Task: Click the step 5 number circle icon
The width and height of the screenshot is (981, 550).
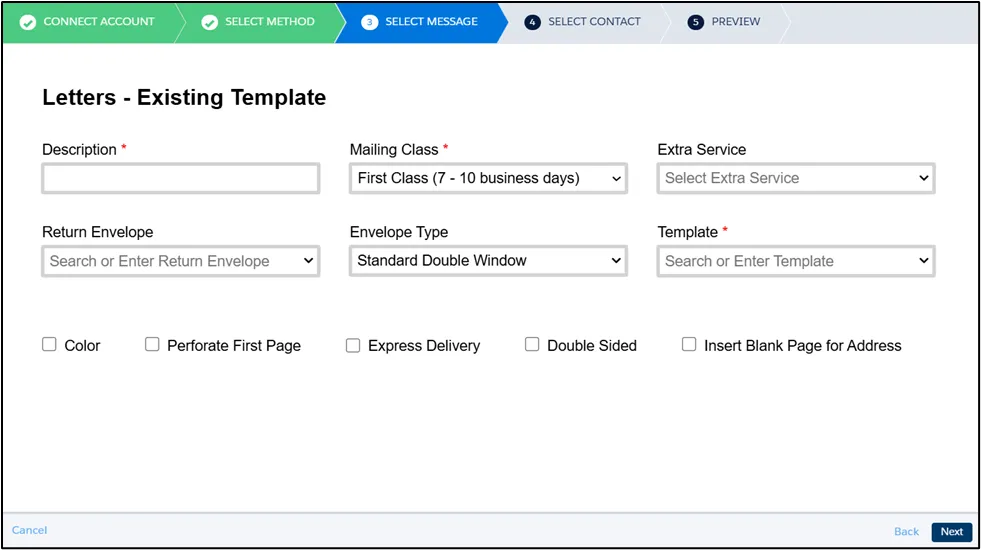Action: pyautogui.click(x=695, y=22)
